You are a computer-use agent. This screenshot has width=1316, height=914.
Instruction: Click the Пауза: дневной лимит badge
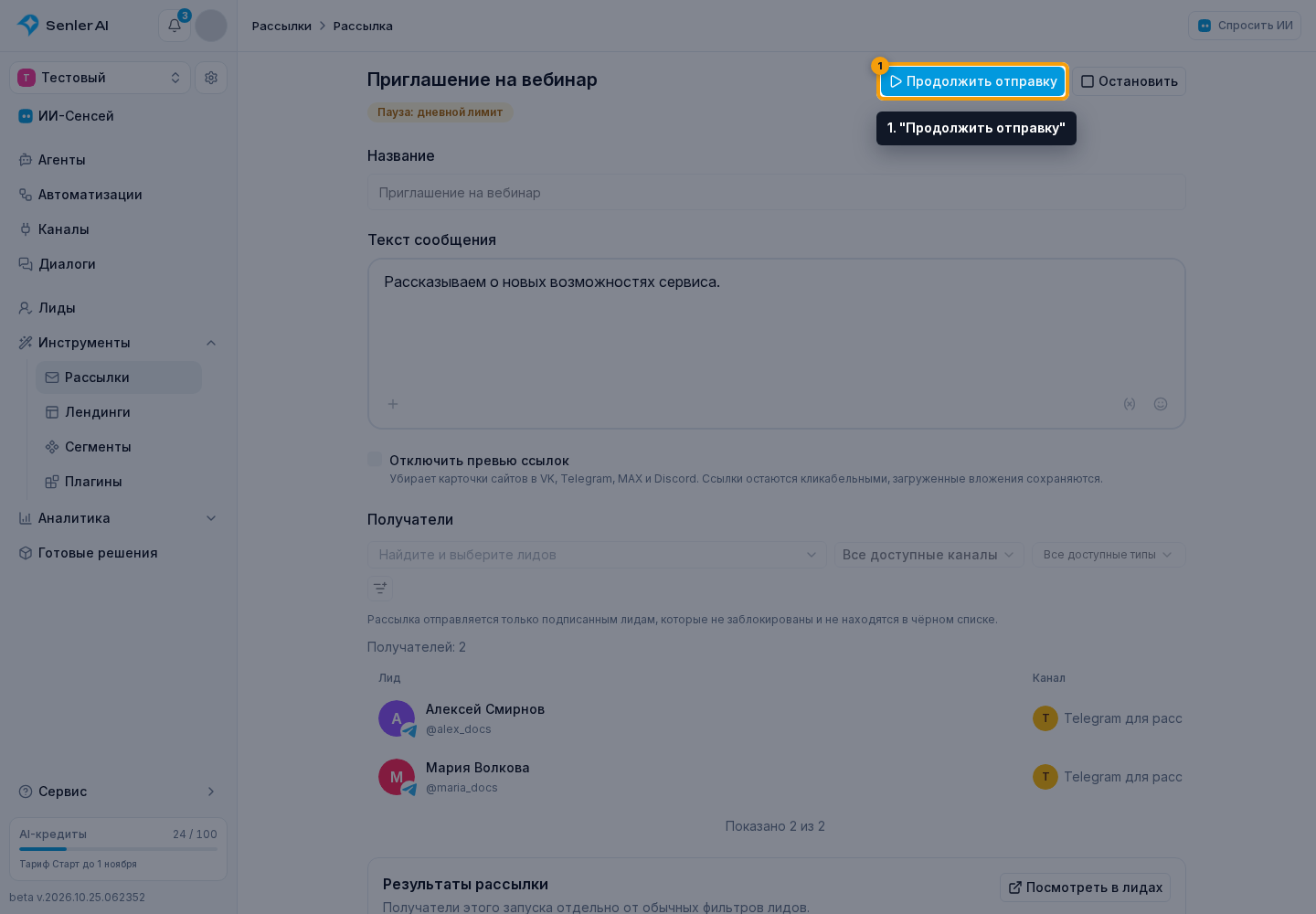tap(440, 112)
